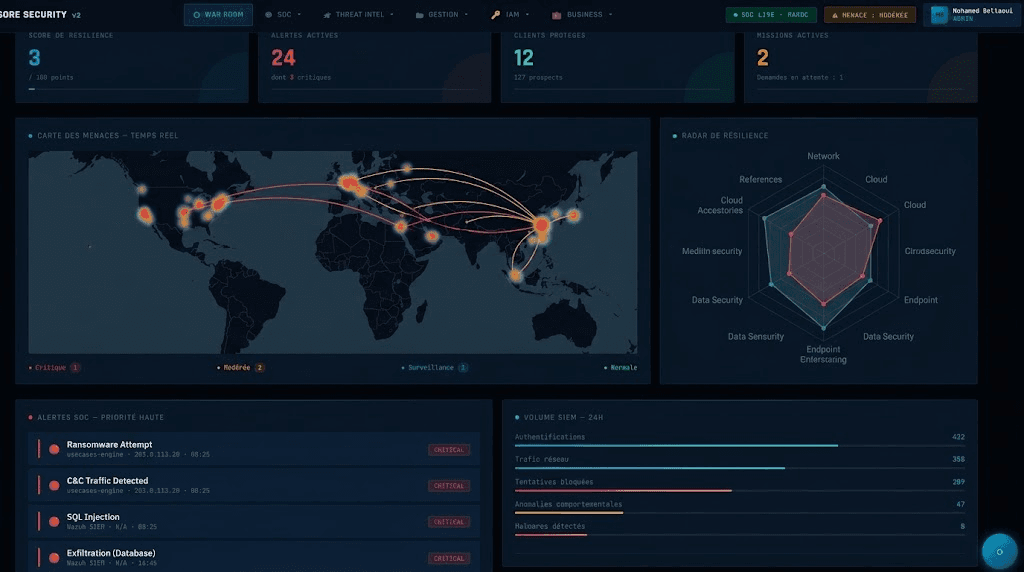
Task: Open the Score de Résilience card
Action: point(132,67)
